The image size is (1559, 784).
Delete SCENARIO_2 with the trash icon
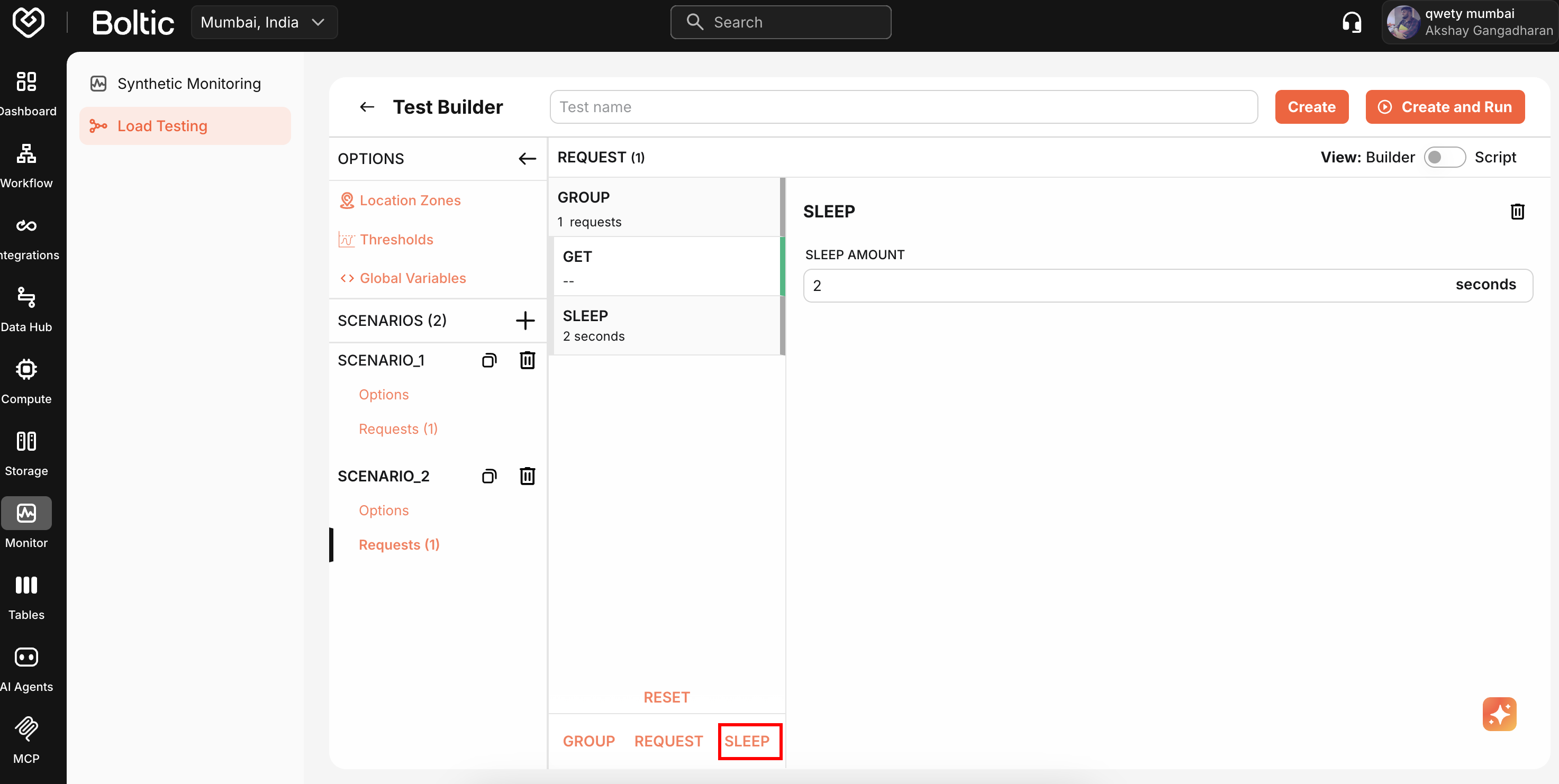(527, 476)
